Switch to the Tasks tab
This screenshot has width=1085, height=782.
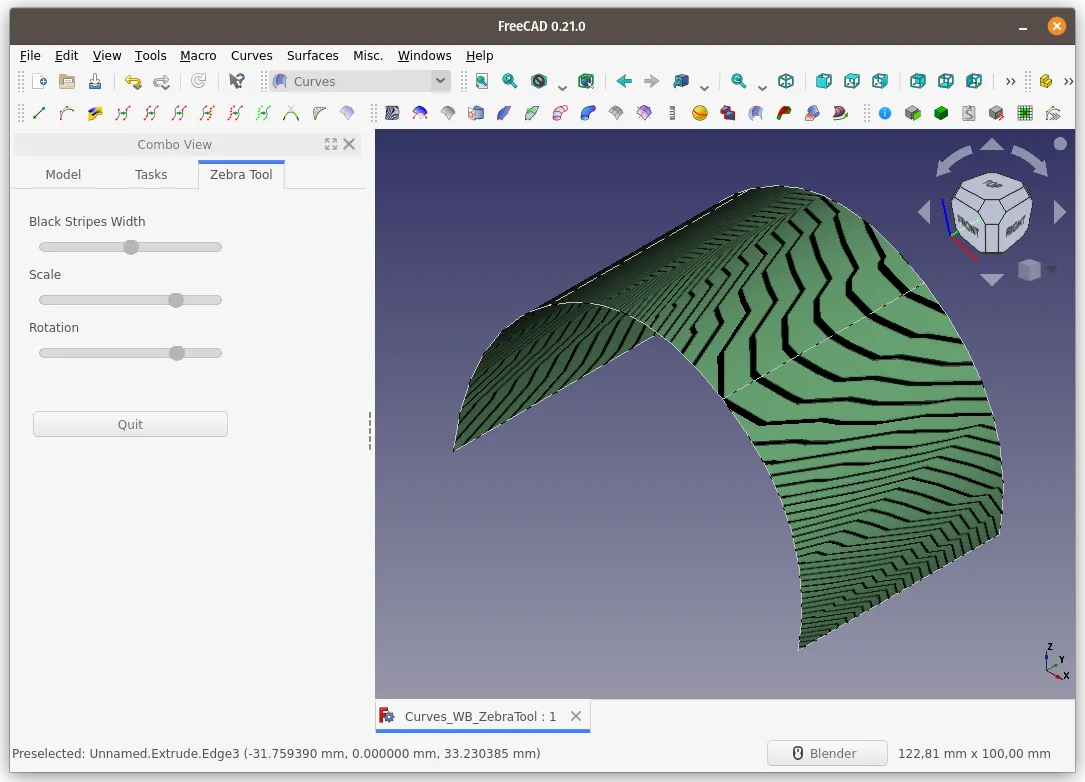(151, 174)
